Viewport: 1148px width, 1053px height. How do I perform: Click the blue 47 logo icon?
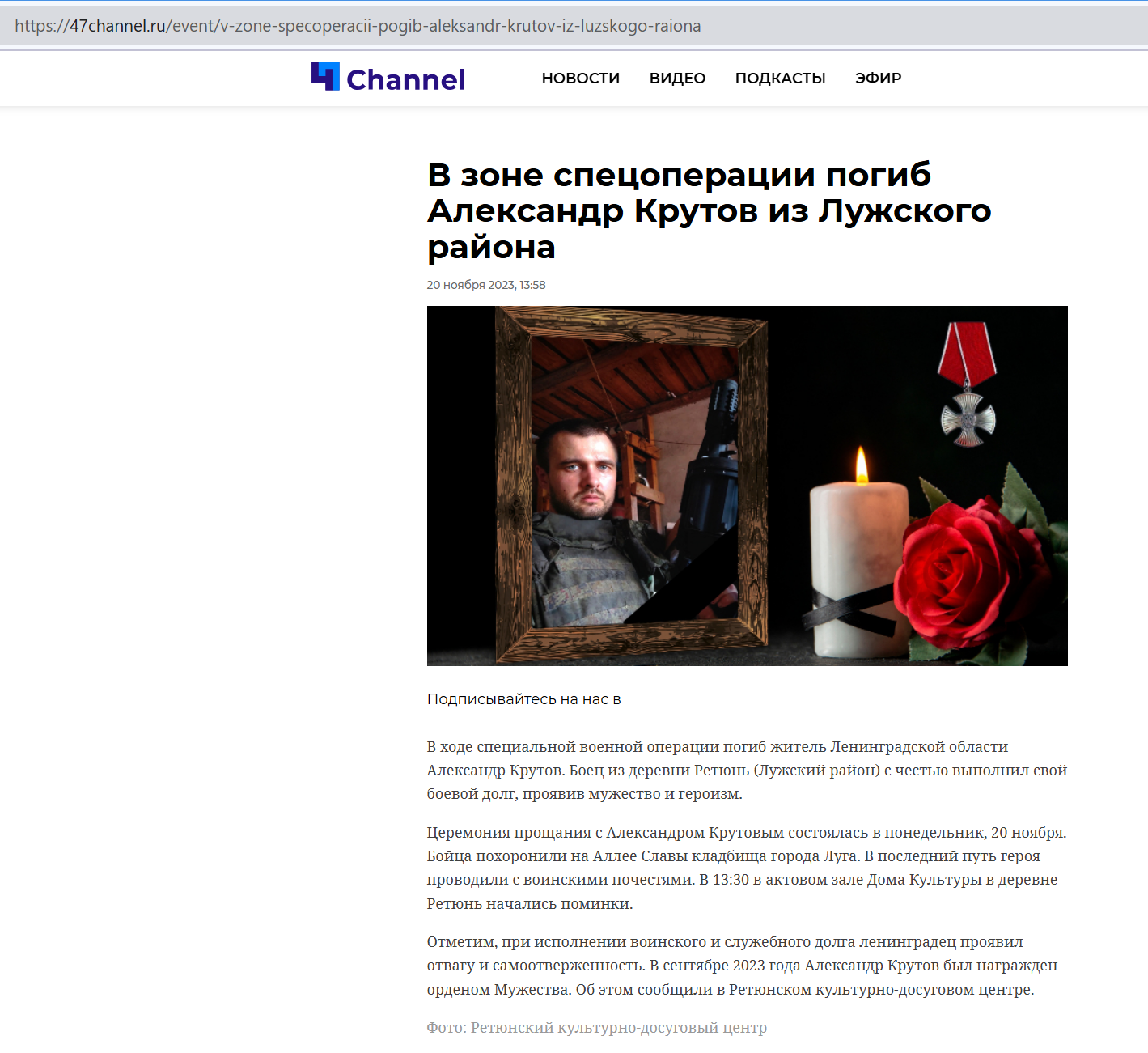pyautogui.click(x=325, y=76)
